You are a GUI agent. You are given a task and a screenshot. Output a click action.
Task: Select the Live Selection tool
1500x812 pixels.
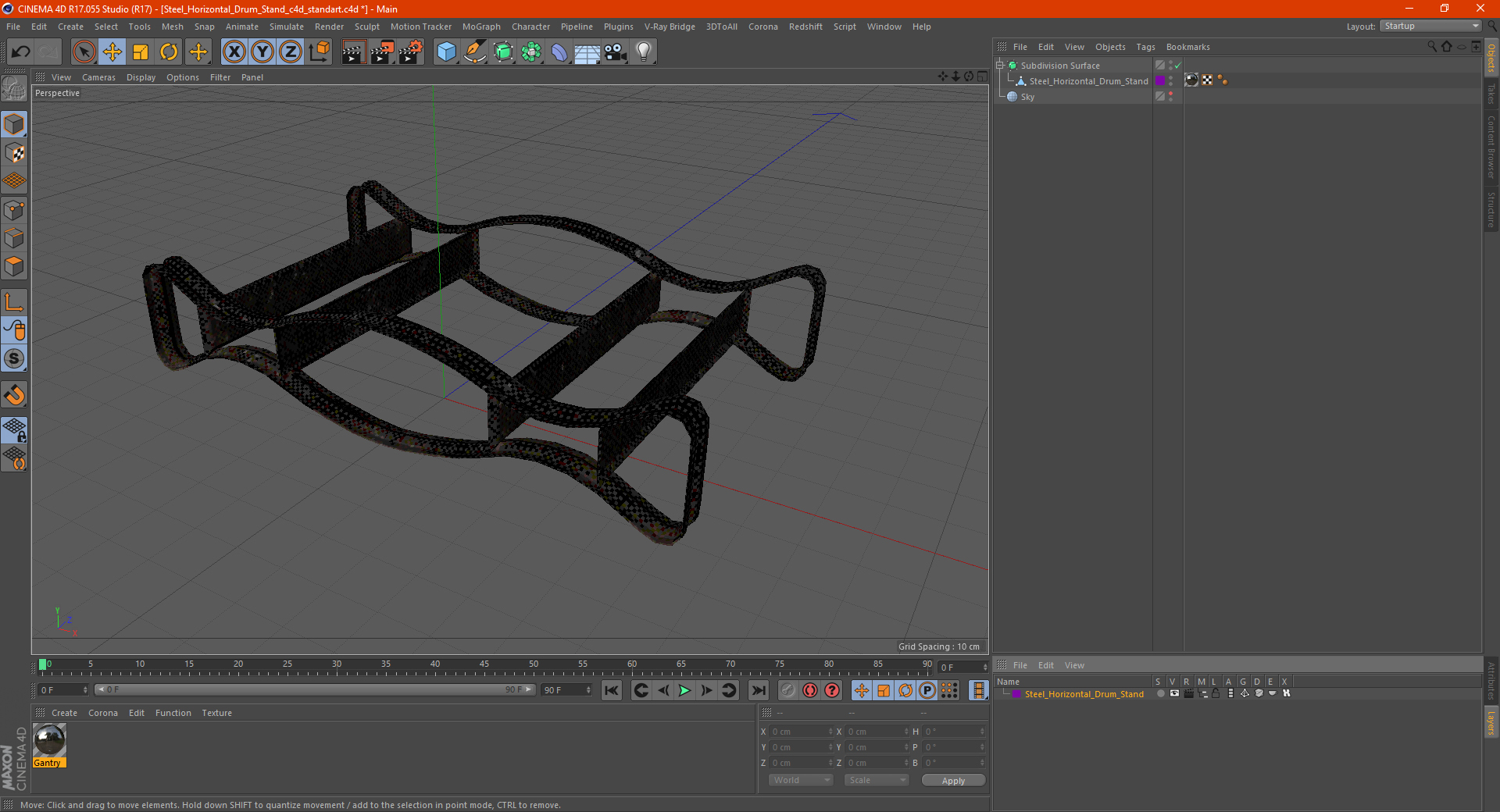(x=84, y=52)
